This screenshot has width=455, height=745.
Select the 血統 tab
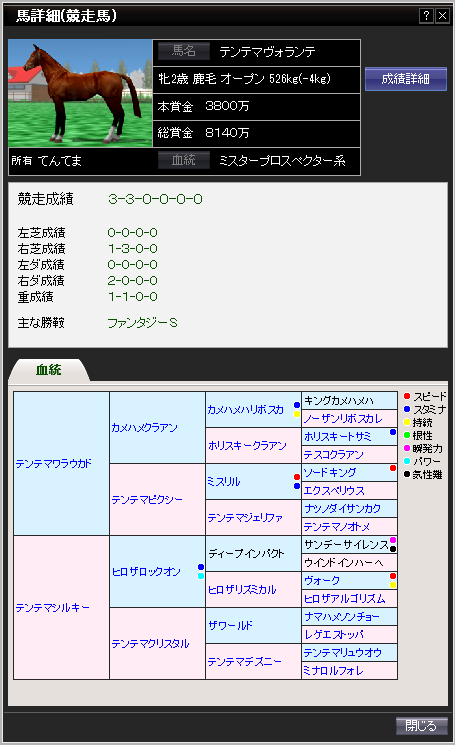pyautogui.click(x=48, y=370)
